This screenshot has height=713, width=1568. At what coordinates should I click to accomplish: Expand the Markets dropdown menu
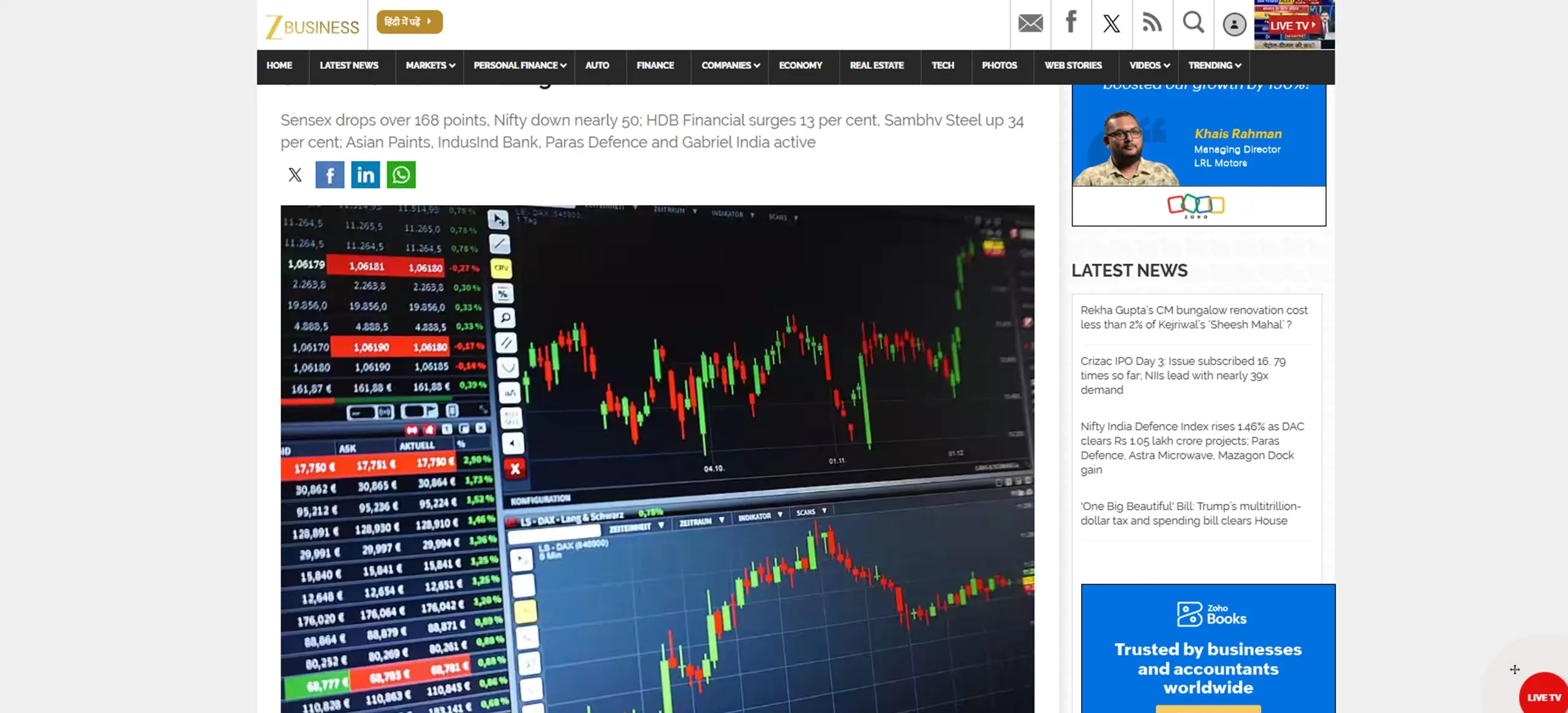tap(430, 66)
